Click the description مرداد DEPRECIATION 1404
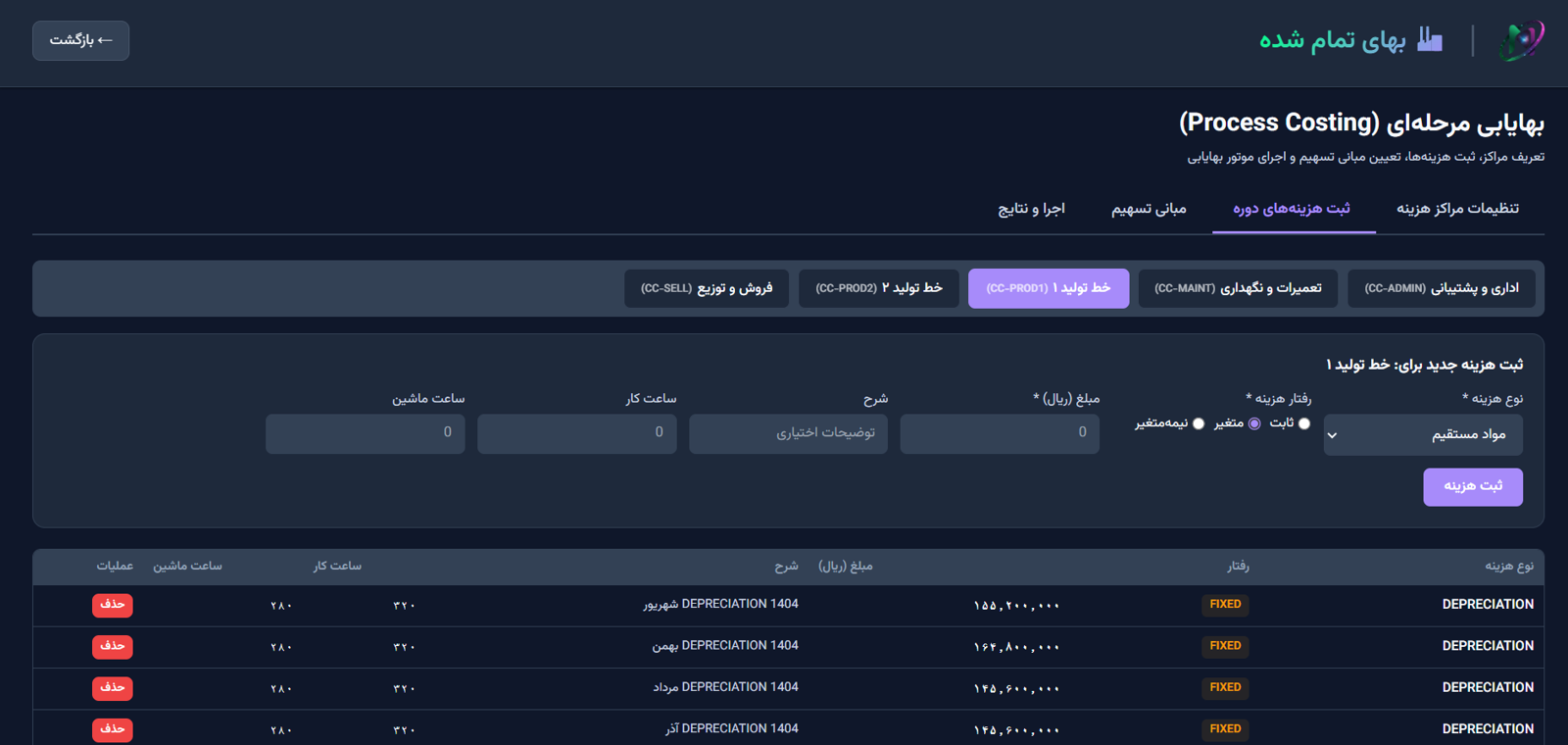This screenshot has height=745, width=1568. 725,687
